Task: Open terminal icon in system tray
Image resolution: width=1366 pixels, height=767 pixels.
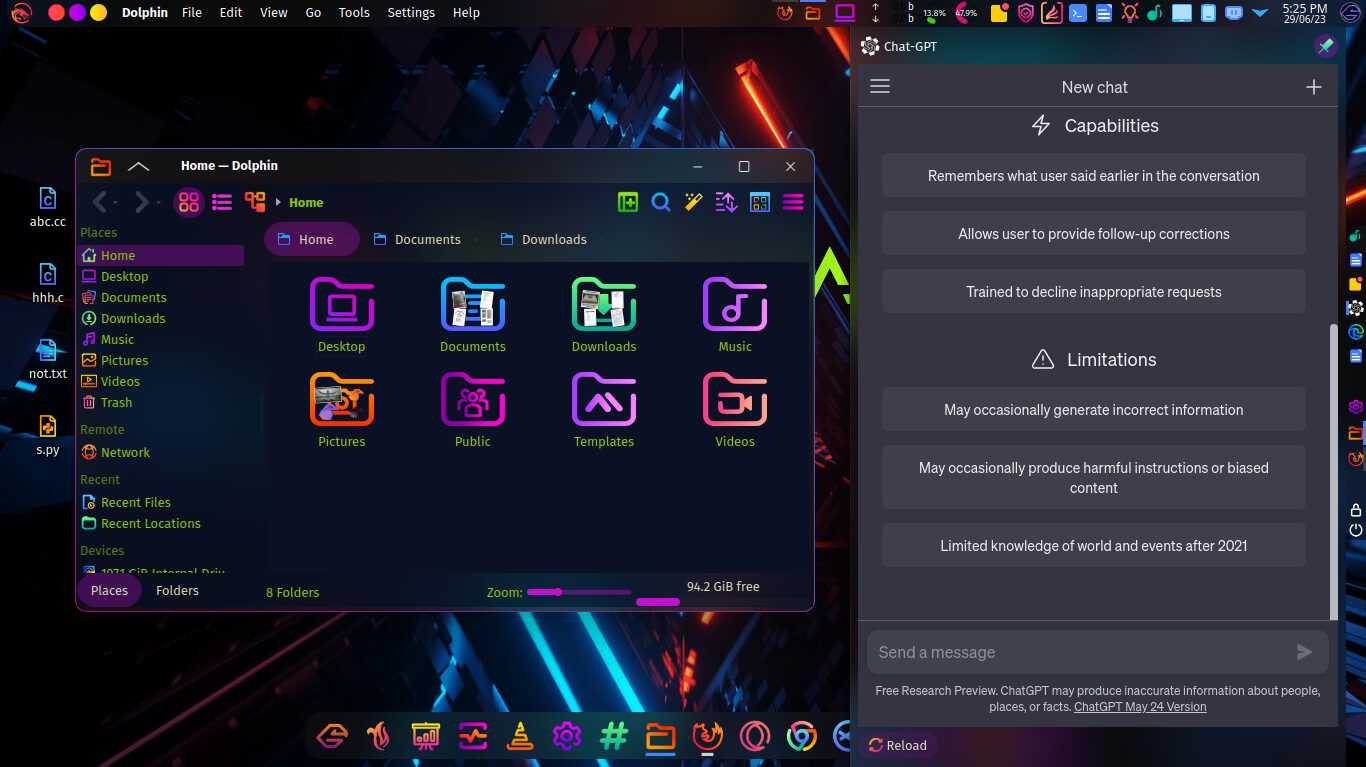Action: coord(1078,13)
